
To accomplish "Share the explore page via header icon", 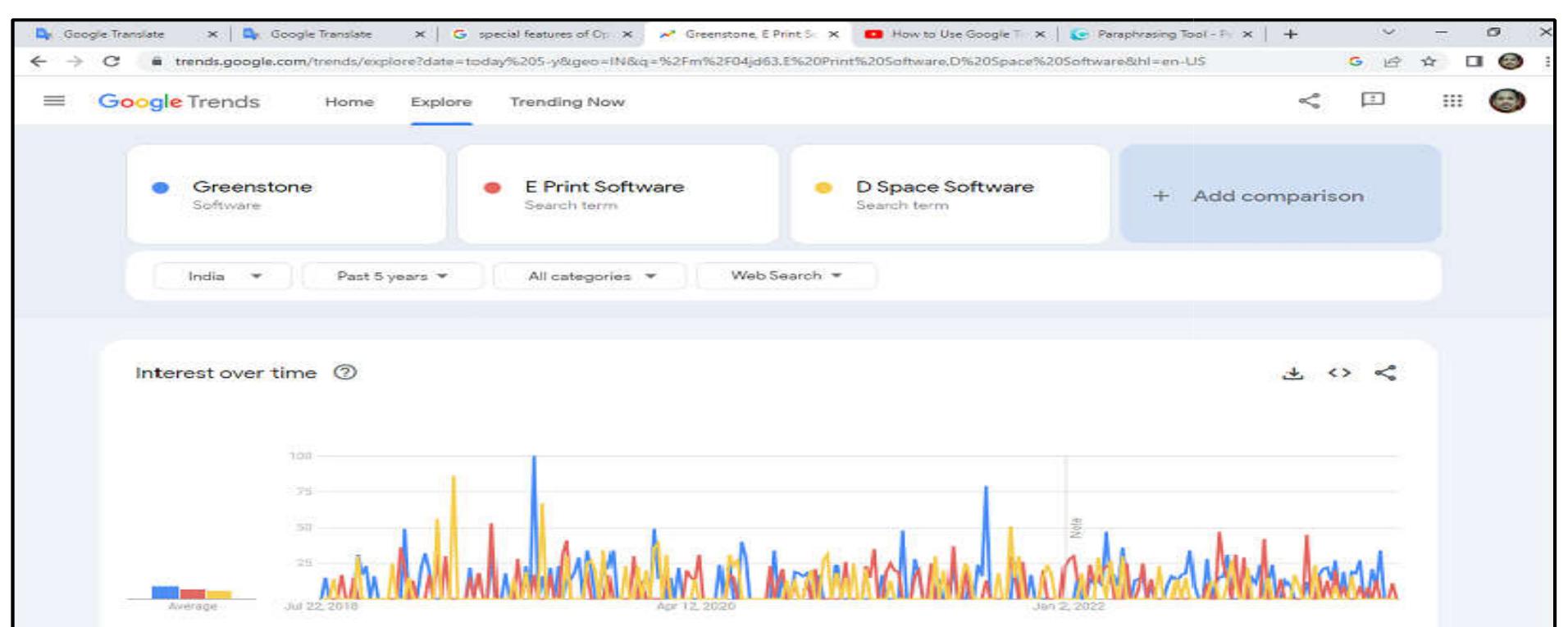I will coord(1310,101).
